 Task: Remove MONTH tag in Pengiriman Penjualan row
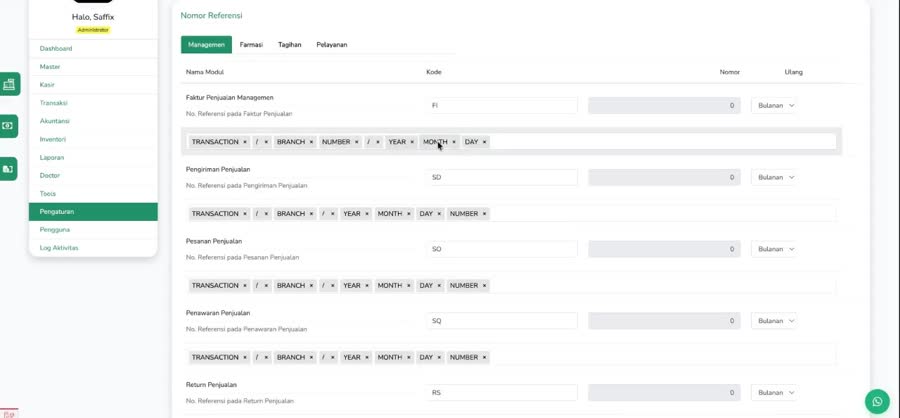(x=409, y=214)
